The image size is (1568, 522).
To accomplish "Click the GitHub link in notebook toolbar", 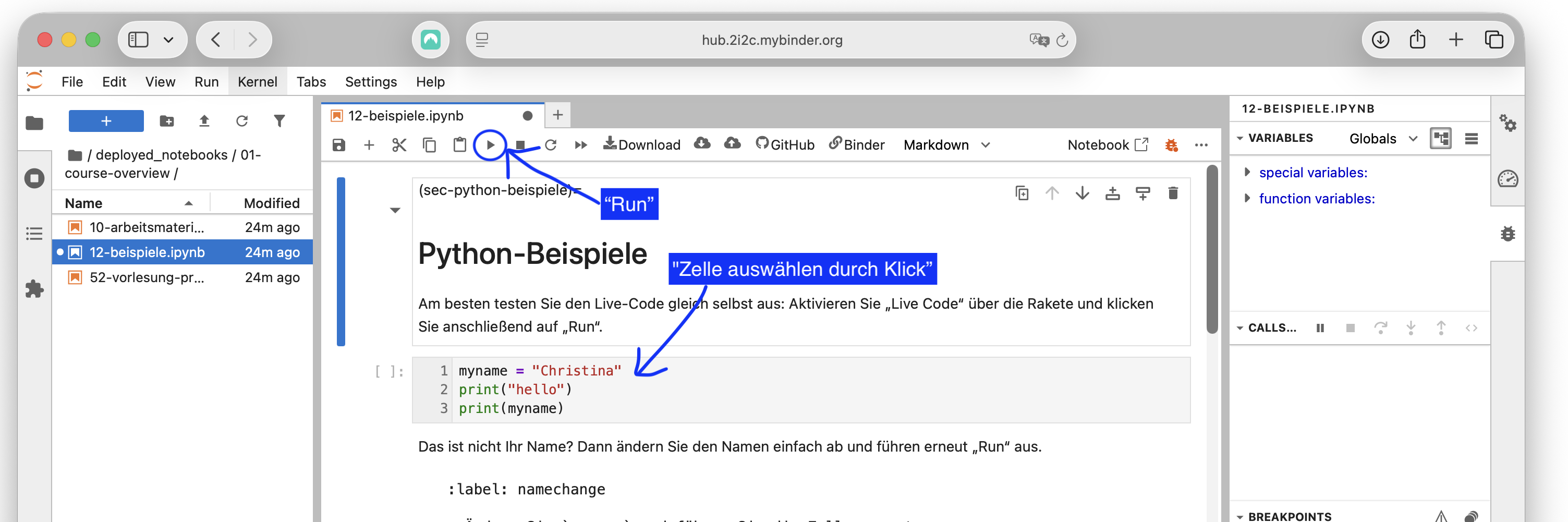I will (785, 145).
